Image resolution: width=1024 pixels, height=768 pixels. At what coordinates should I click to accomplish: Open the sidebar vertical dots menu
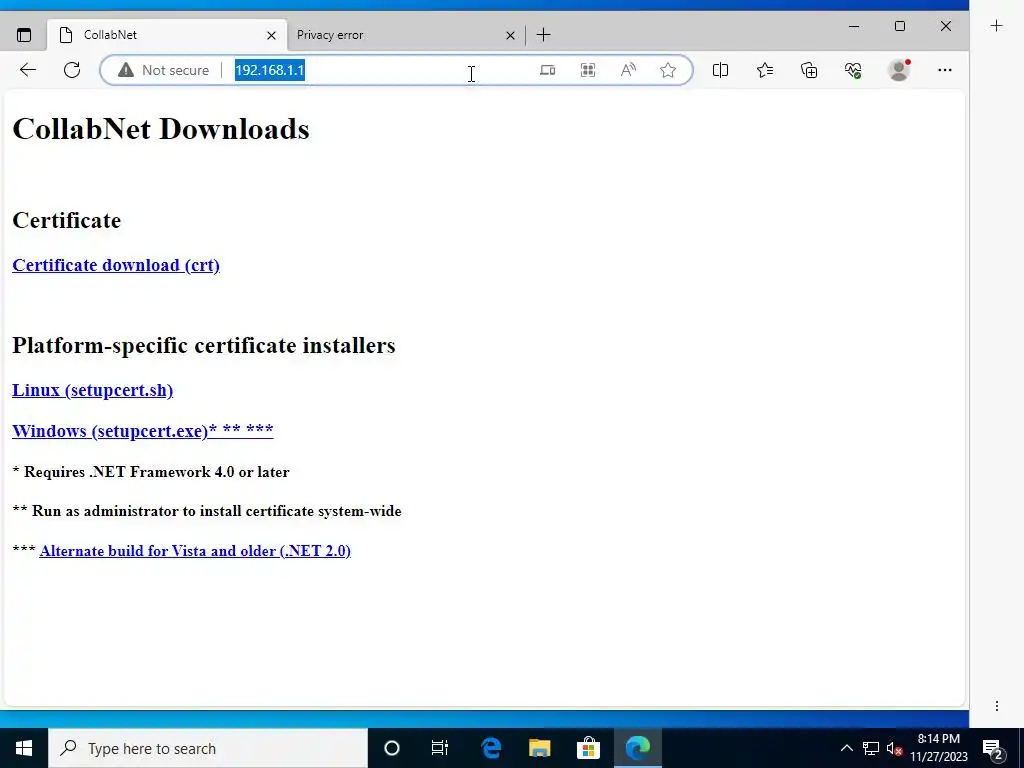tap(997, 706)
